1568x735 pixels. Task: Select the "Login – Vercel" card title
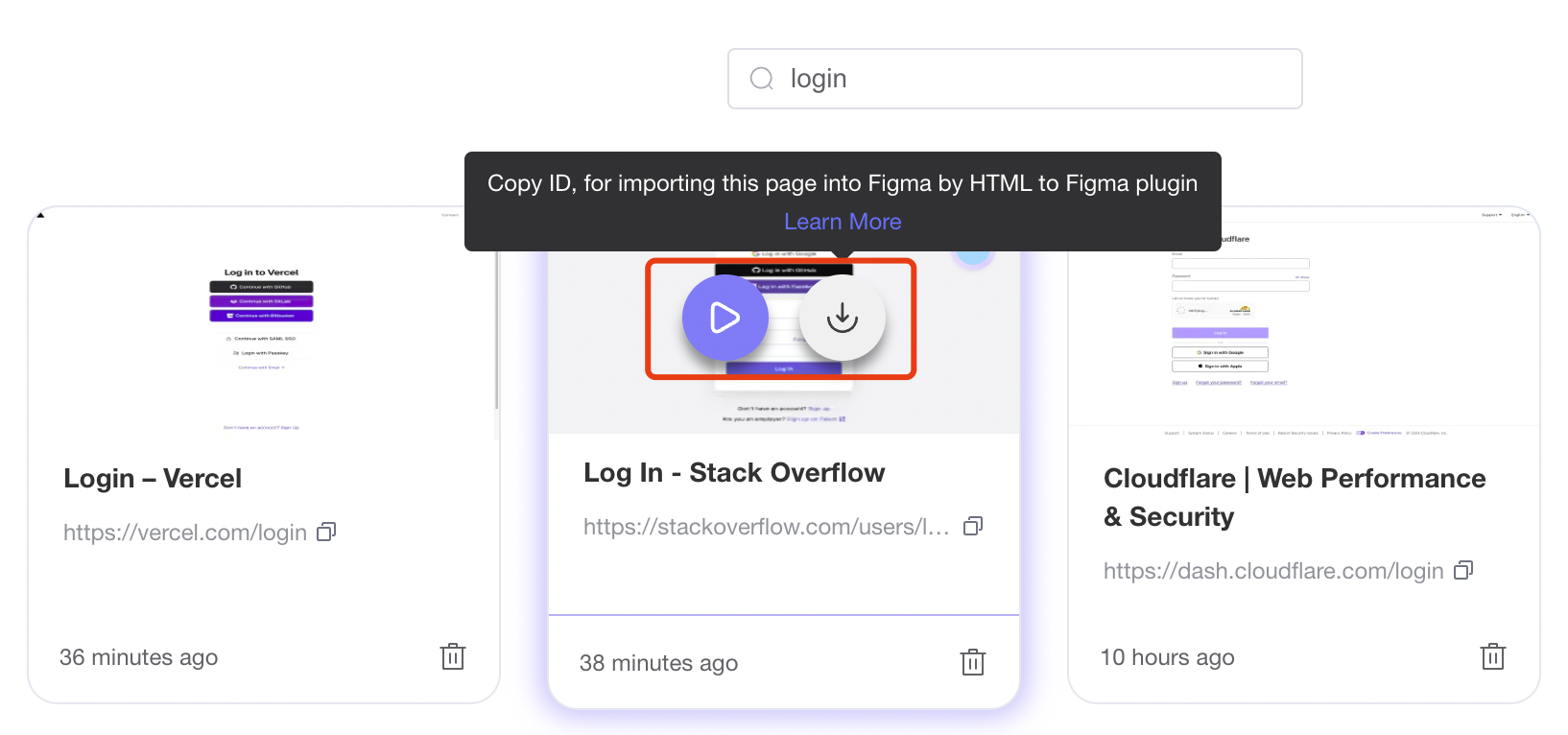point(153,479)
